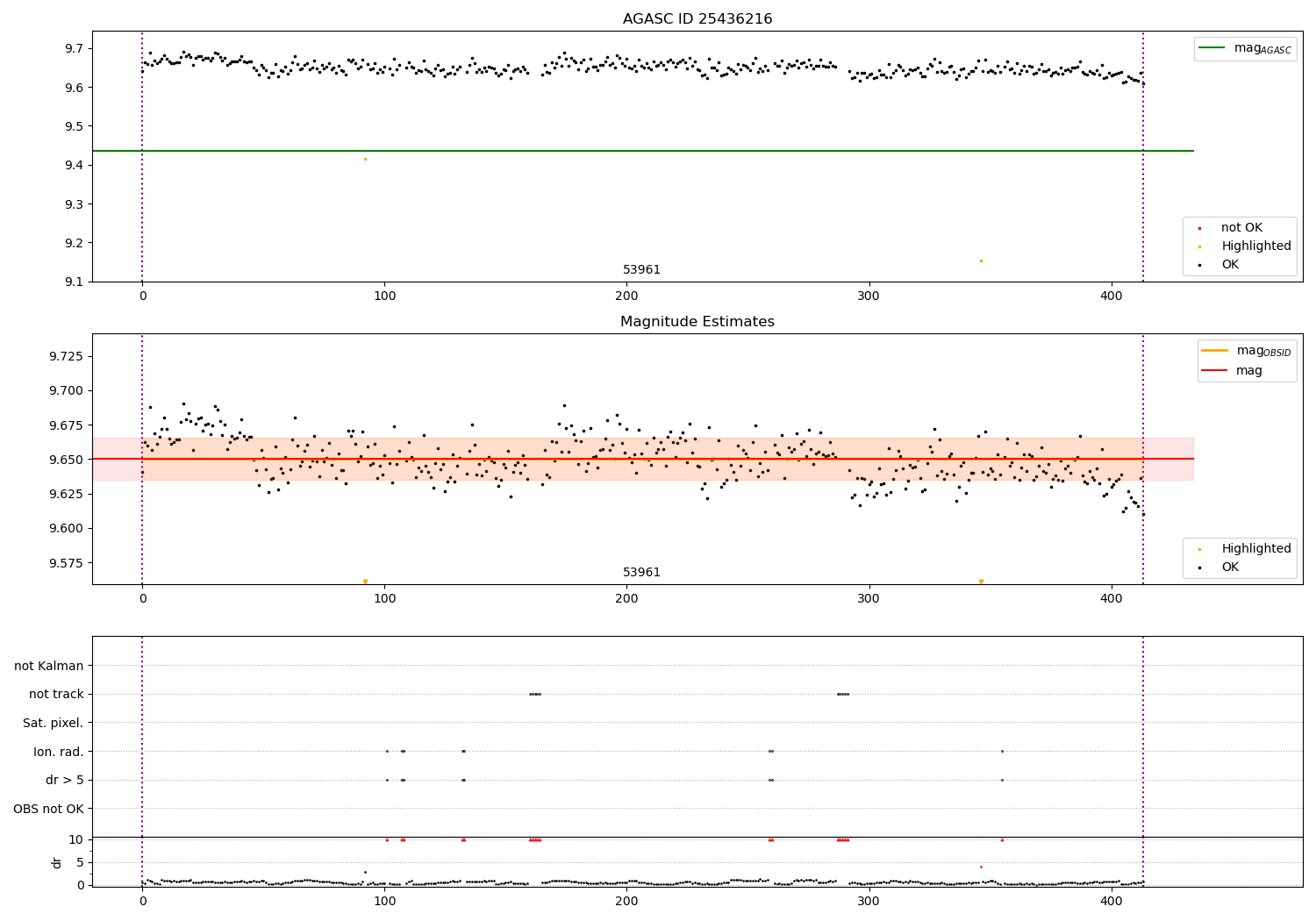Click the orange line sample beside mag OBSID
The height and width of the screenshot is (921, 1316).
tap(1214, 351)
